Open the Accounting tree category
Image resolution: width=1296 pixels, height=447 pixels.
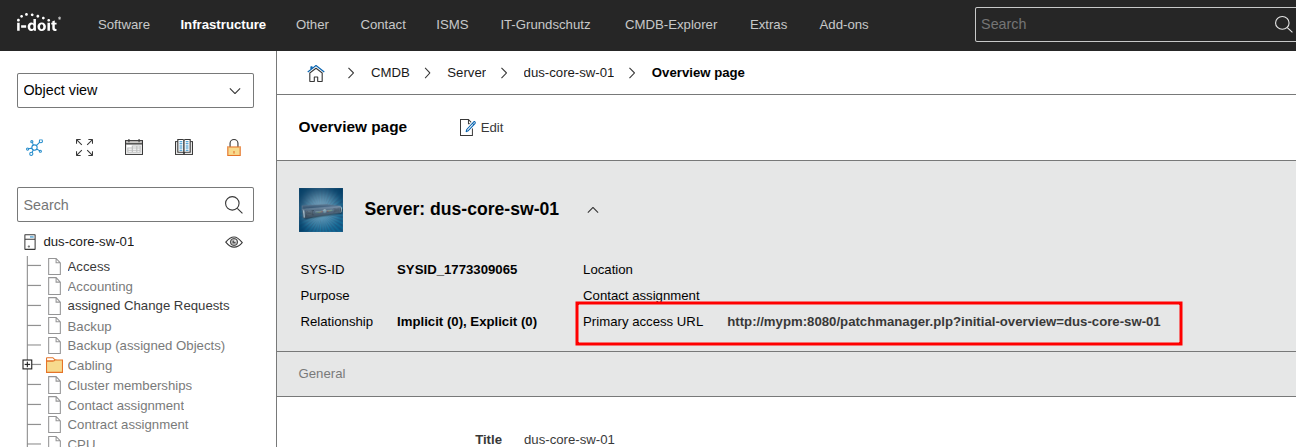pos(100,287)
